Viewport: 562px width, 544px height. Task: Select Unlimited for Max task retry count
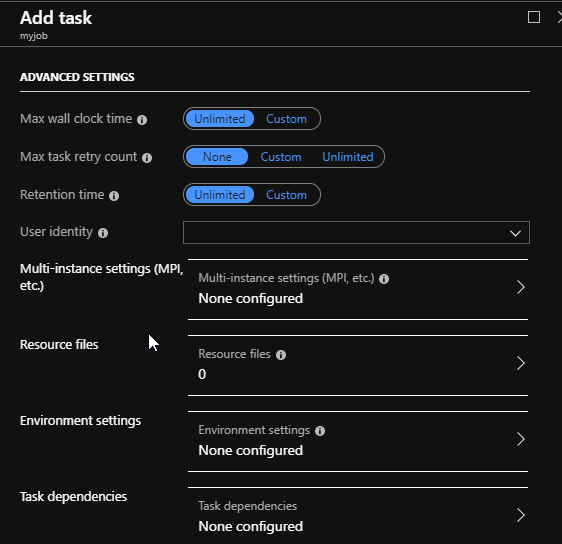click(x=348, y=157)
